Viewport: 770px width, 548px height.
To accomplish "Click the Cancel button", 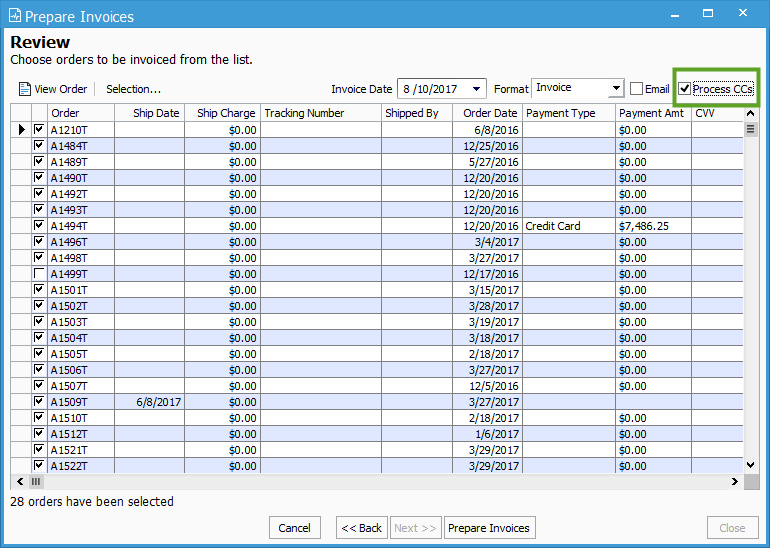I will pyautogui.click(x=295, y=528).
